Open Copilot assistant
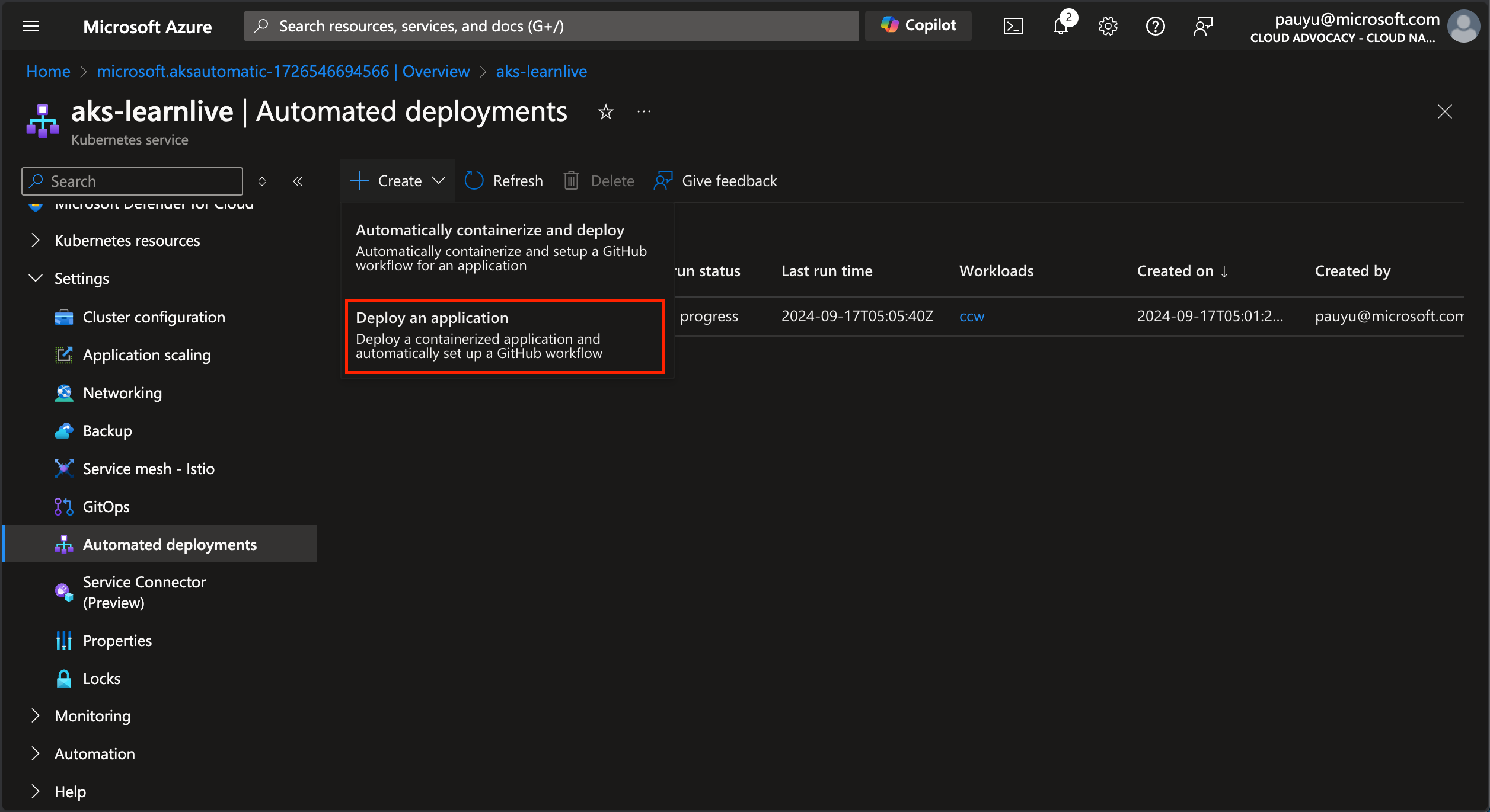 click(918, 25)
